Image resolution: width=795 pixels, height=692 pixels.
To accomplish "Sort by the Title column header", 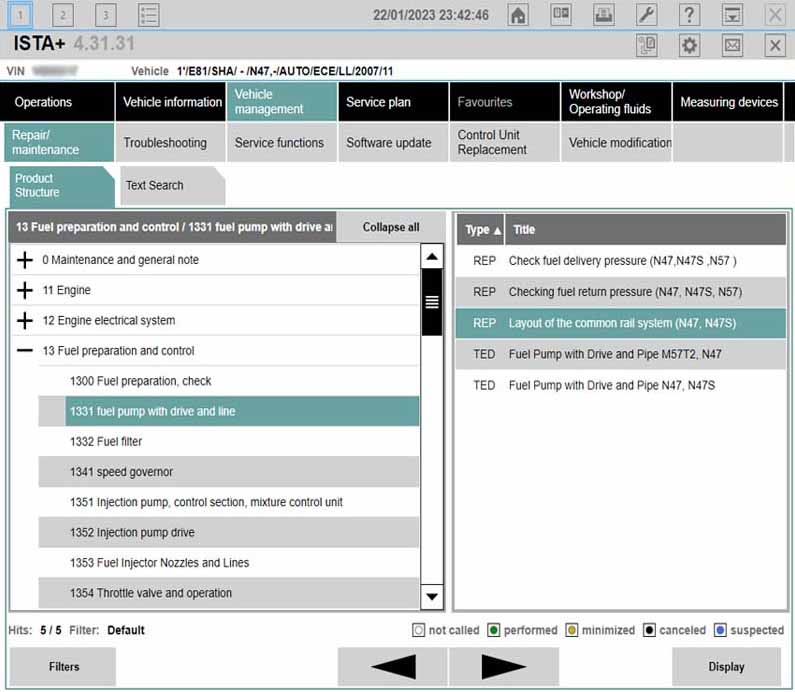I will tap(645, 230).
